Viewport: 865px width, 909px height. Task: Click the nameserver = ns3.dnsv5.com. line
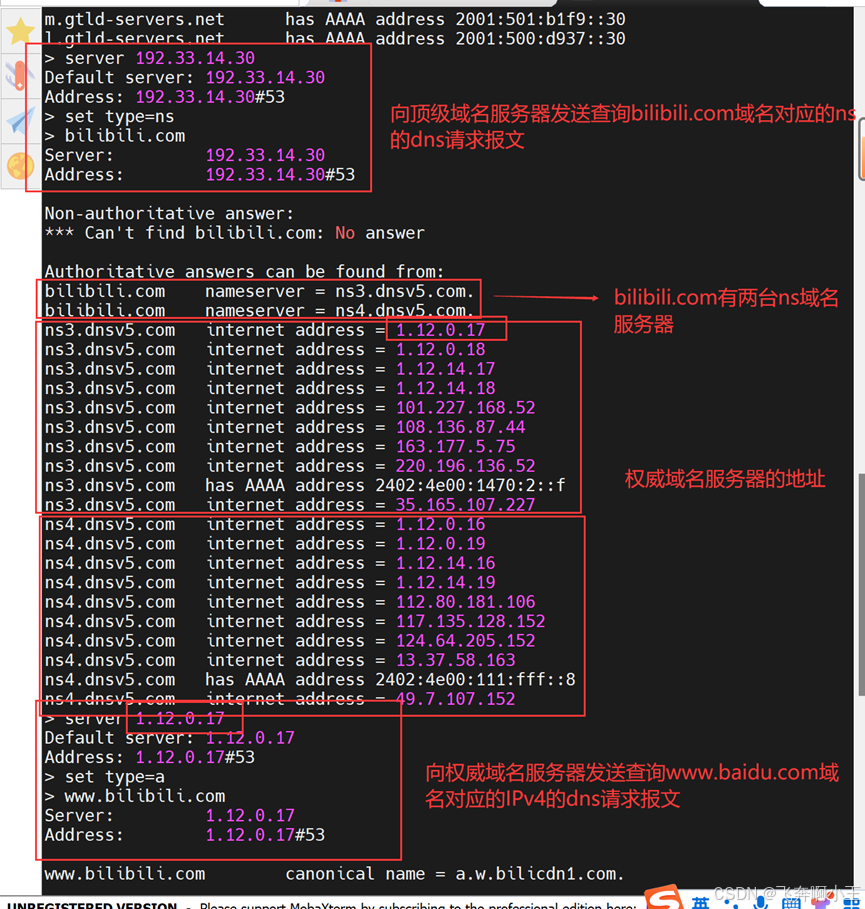tap(259, 291)
